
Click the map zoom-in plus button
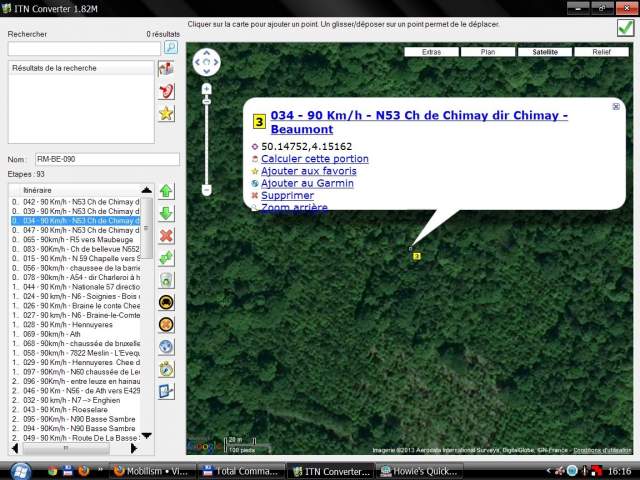click(x=206, y=89)
